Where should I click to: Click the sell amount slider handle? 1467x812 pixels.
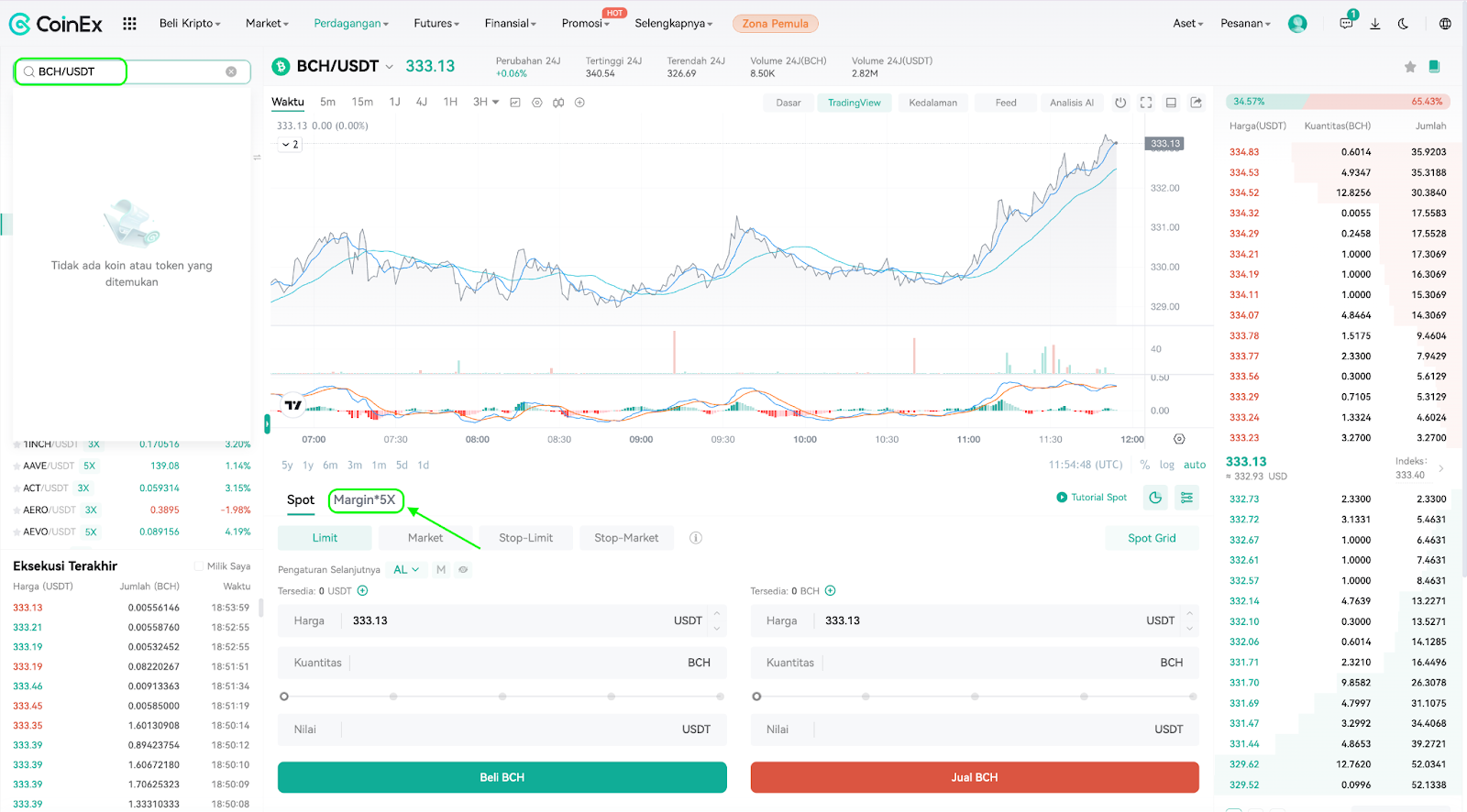(756, 697)
